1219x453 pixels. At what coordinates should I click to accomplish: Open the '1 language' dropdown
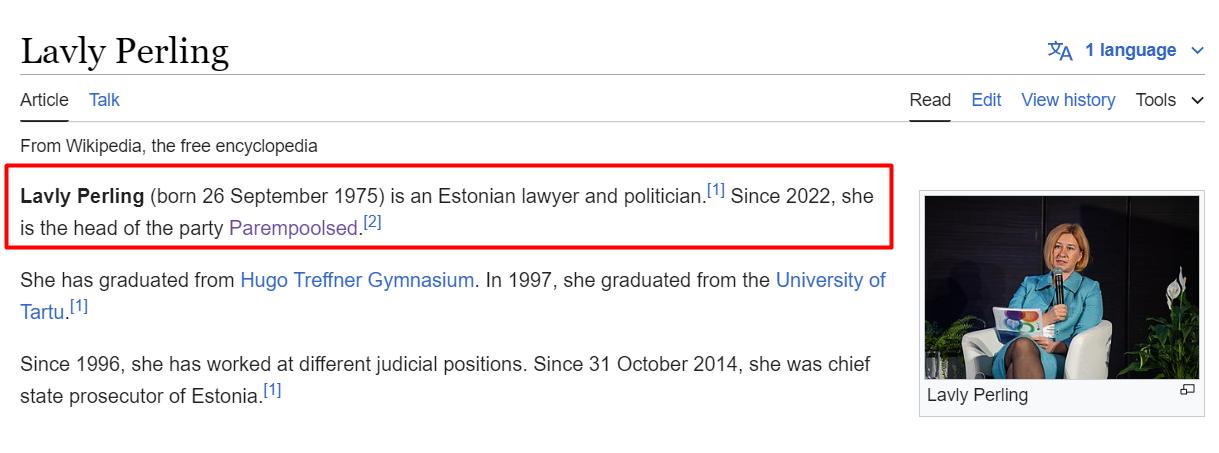click(x=1126, y=50)
